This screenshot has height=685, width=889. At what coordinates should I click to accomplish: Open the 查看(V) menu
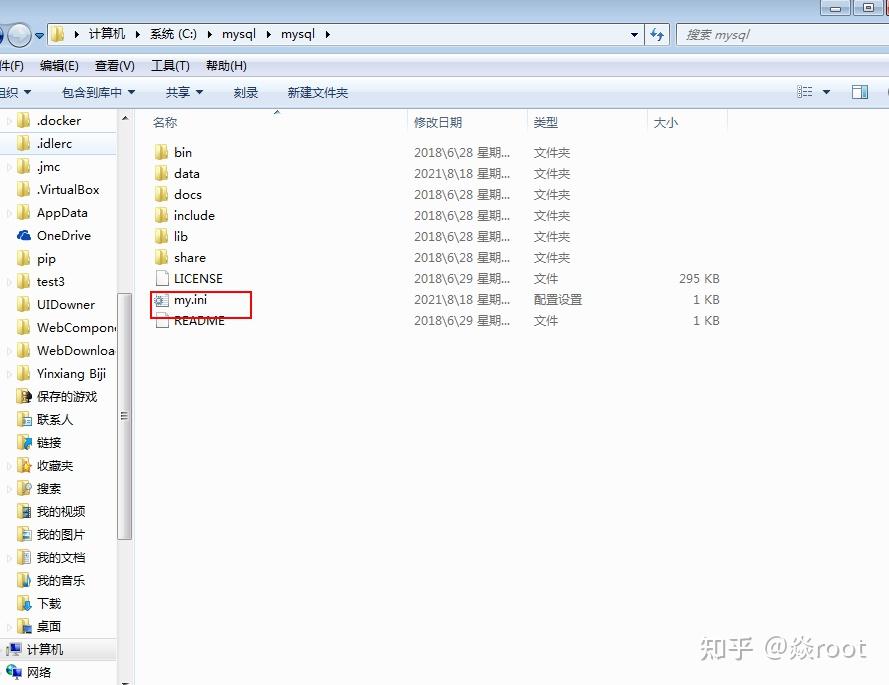pos(115,66)
